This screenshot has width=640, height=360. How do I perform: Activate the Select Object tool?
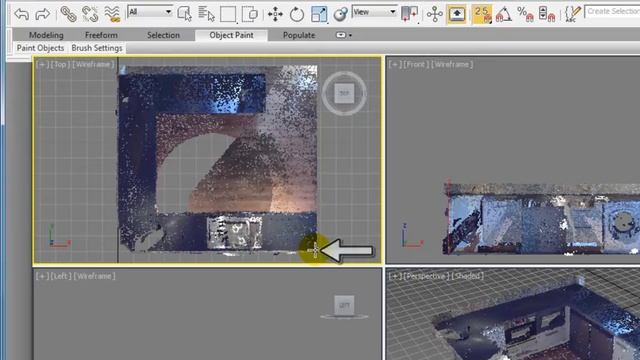click(x=184, y=14)
